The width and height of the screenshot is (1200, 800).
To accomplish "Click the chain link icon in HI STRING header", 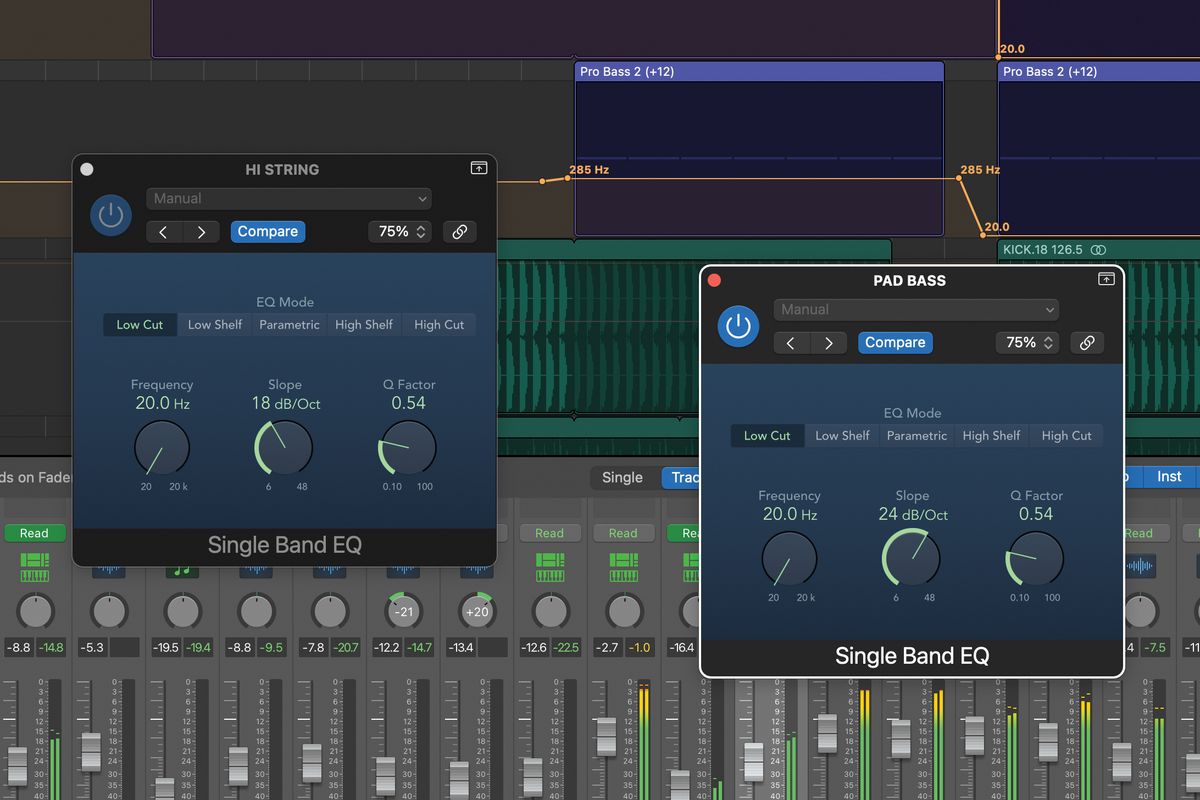I will pyautogui.click(x=459, y=231).
